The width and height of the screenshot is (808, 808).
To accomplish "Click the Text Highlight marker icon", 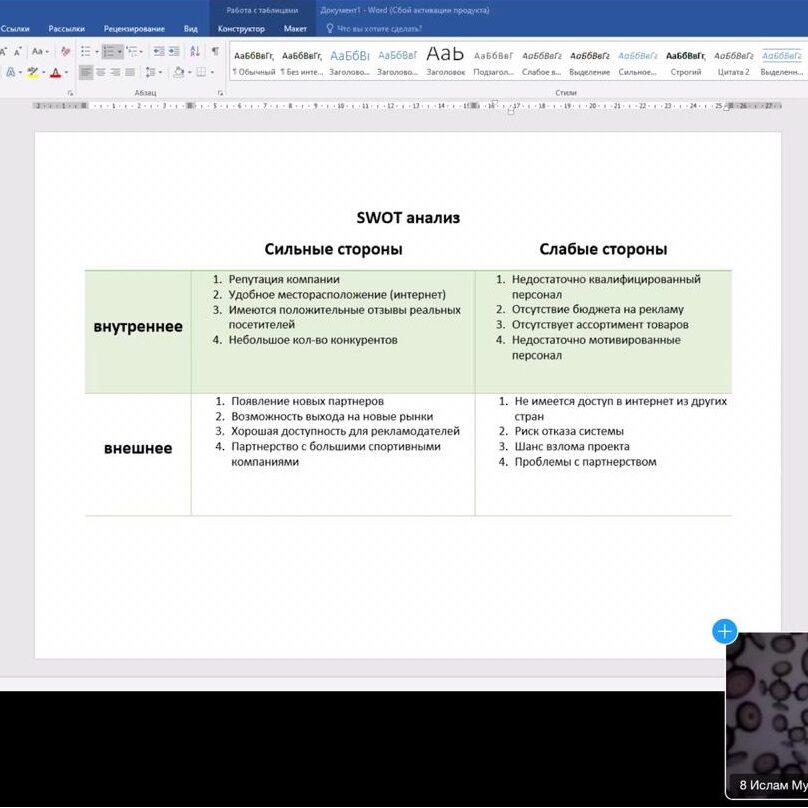I will pos(32,72).
